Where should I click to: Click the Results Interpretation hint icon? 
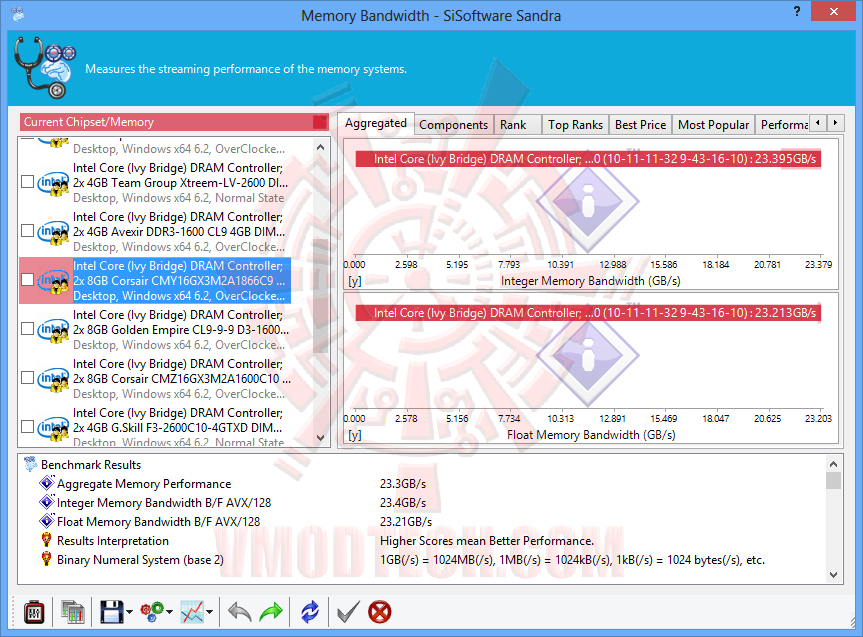tap(47, 540)
